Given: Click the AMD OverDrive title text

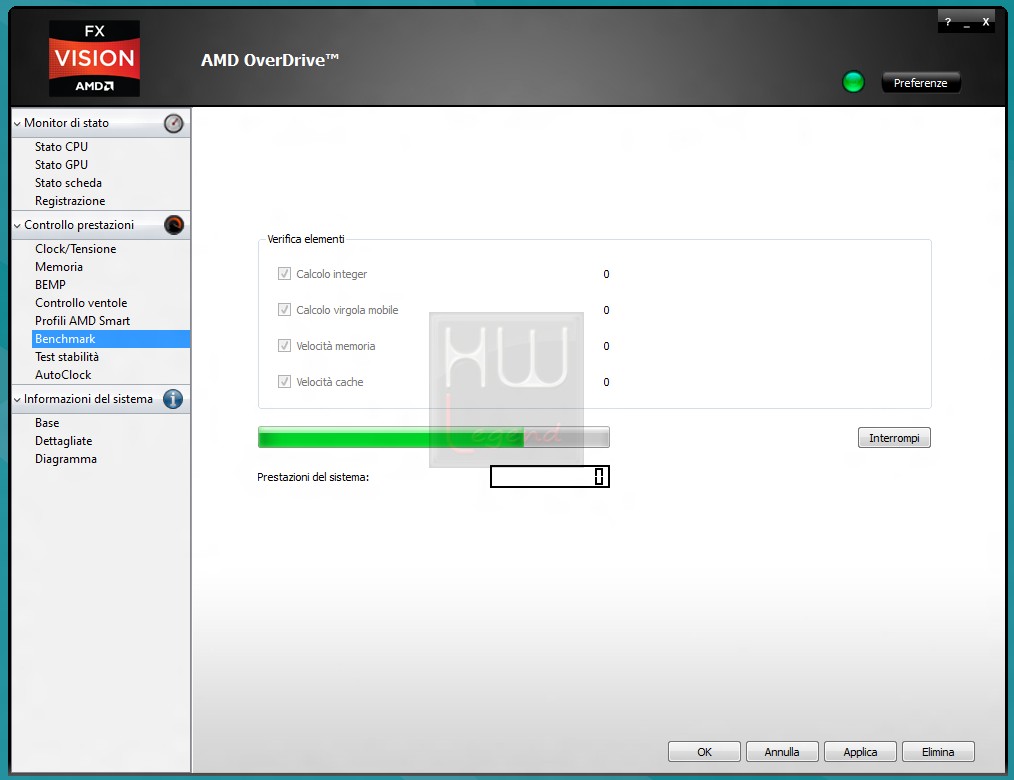Looking at the screenshot, I should click(x=270, y=60).
